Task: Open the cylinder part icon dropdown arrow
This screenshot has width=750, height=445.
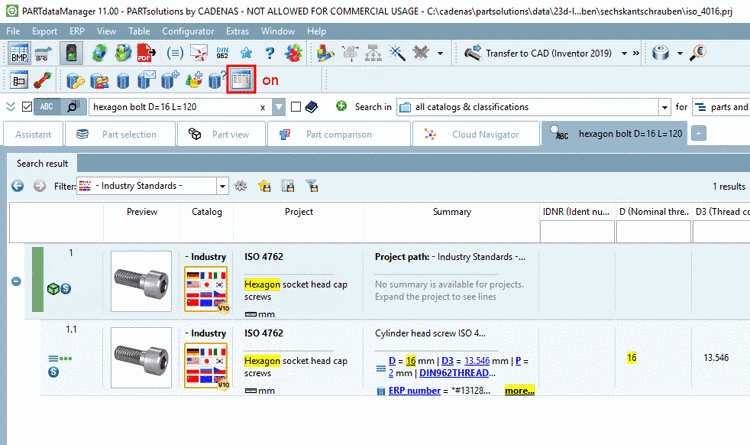Action: point(680,53)
